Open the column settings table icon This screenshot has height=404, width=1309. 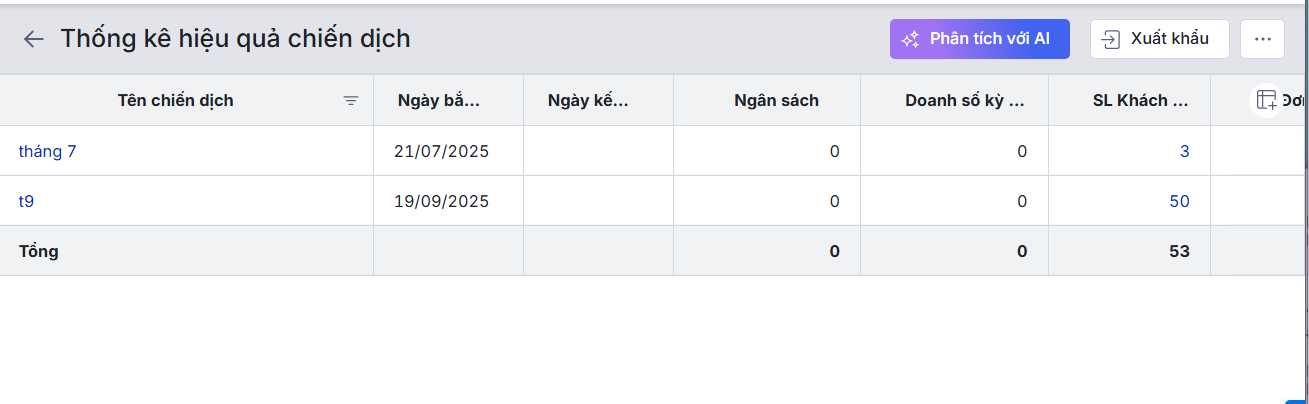[x=1266, y=100]
